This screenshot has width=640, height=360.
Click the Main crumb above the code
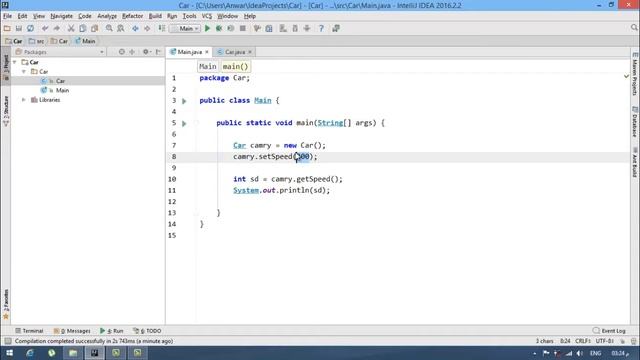pos(208,66)
